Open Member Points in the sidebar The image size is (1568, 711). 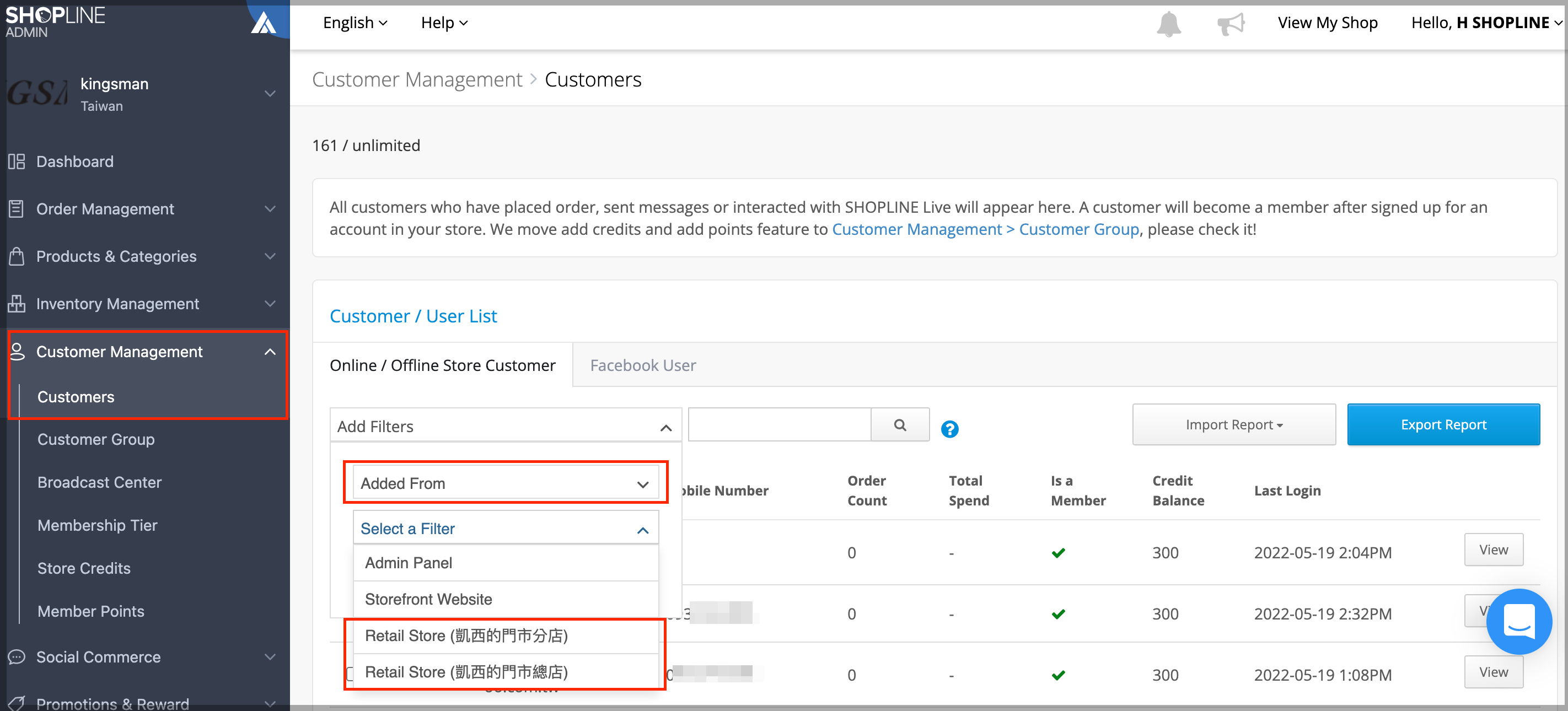point(91,611)
